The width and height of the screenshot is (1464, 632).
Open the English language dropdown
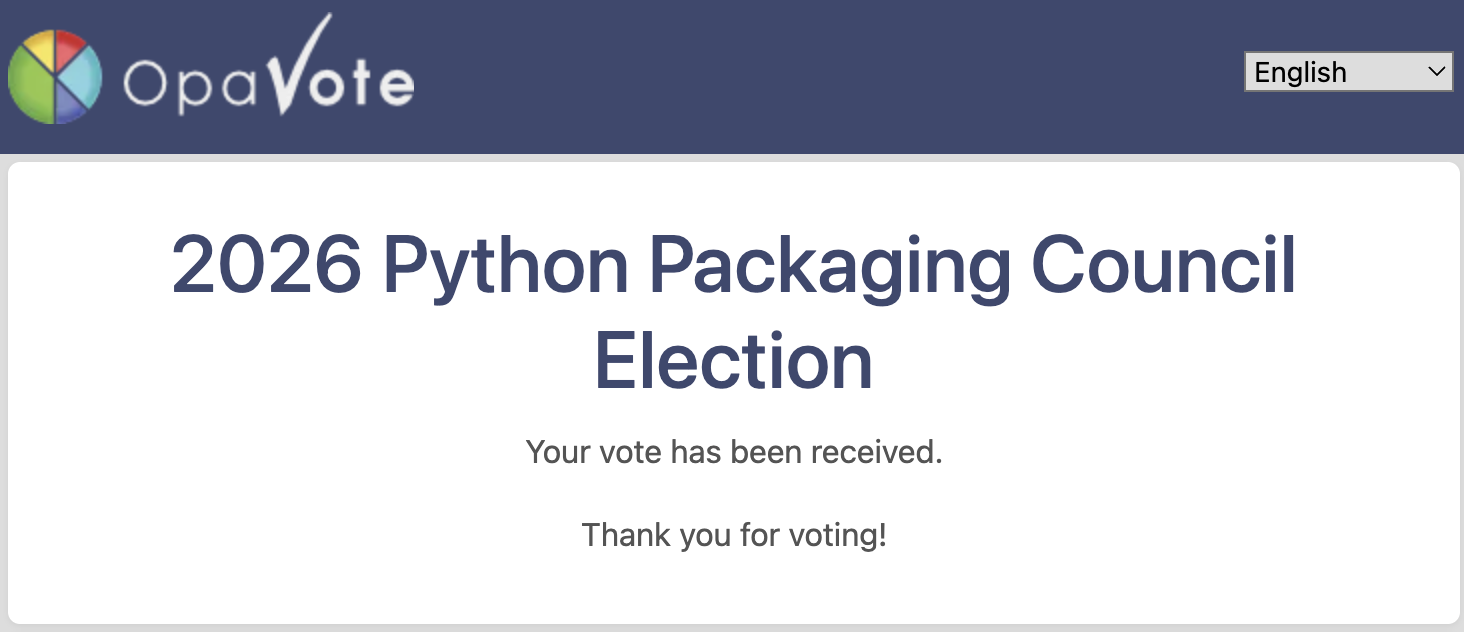pos(1348,72)
